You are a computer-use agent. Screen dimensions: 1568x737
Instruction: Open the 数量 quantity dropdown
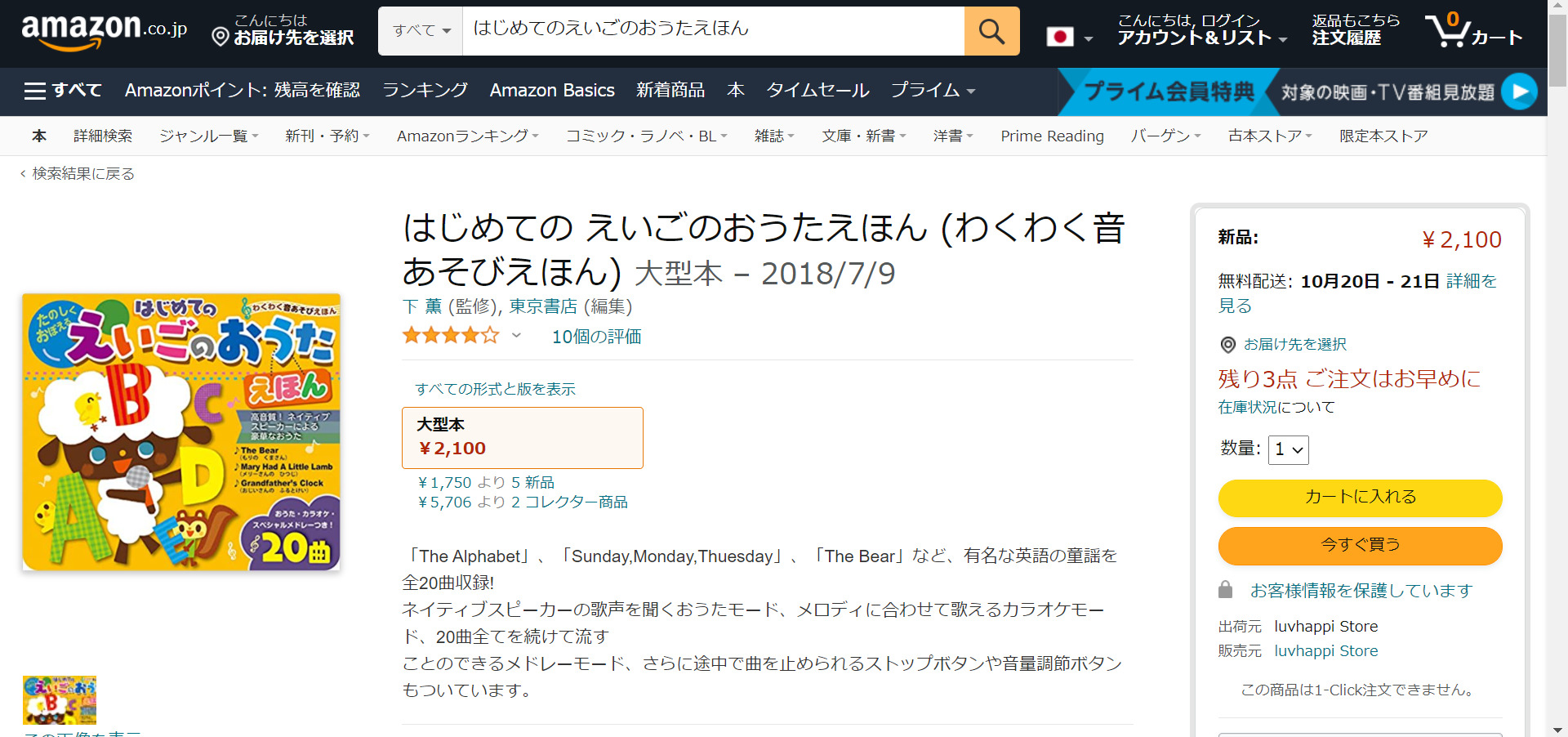click(x=1288, y=449)
